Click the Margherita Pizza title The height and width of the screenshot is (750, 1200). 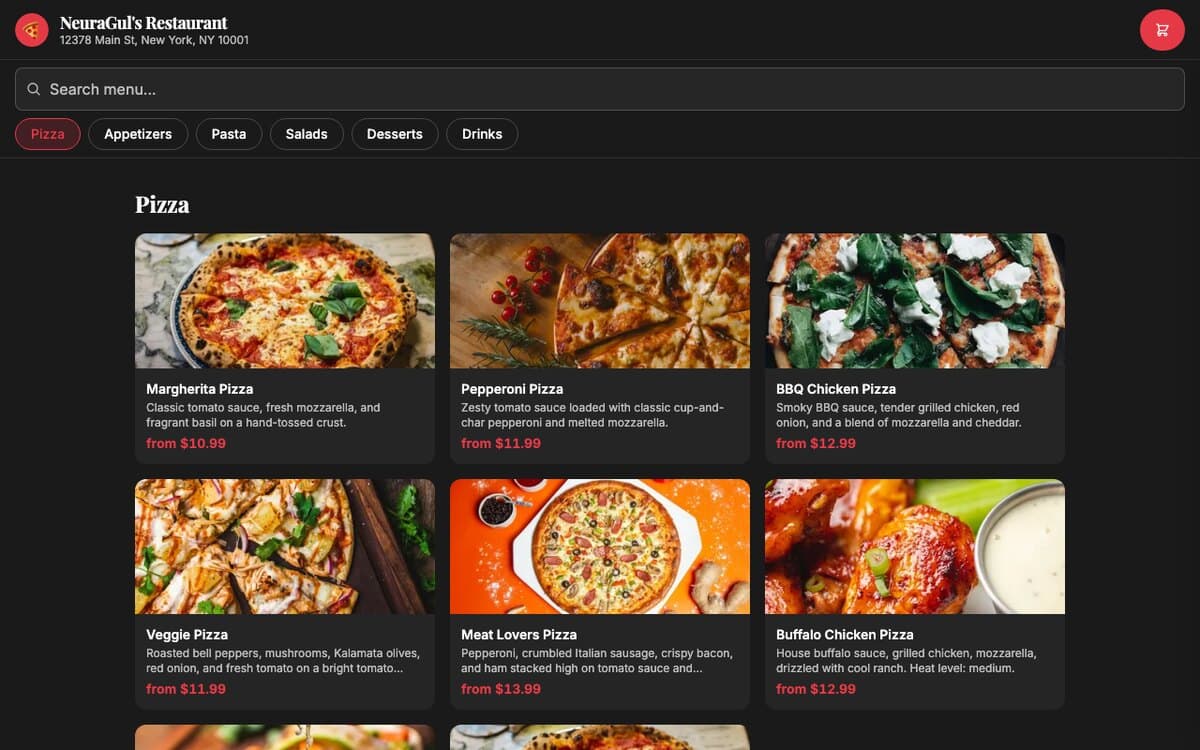pos(200,389)
